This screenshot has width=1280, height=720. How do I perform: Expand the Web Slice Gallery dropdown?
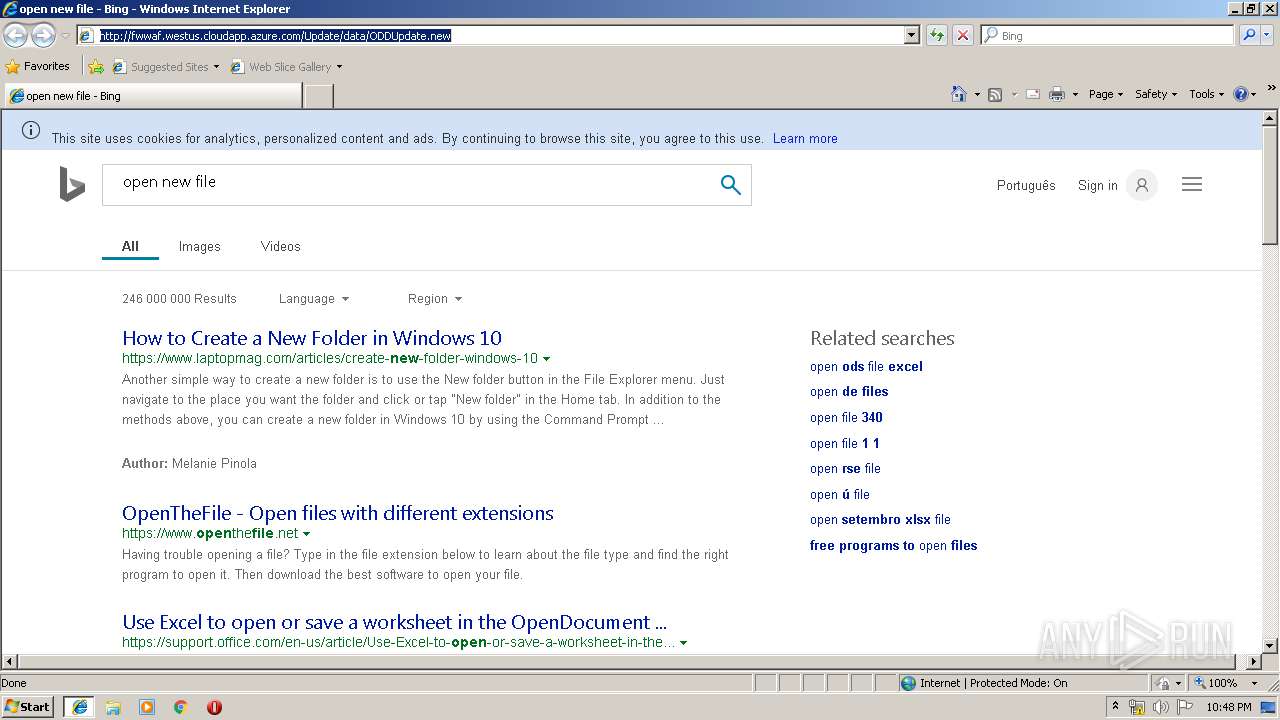(x=339, y=67)
